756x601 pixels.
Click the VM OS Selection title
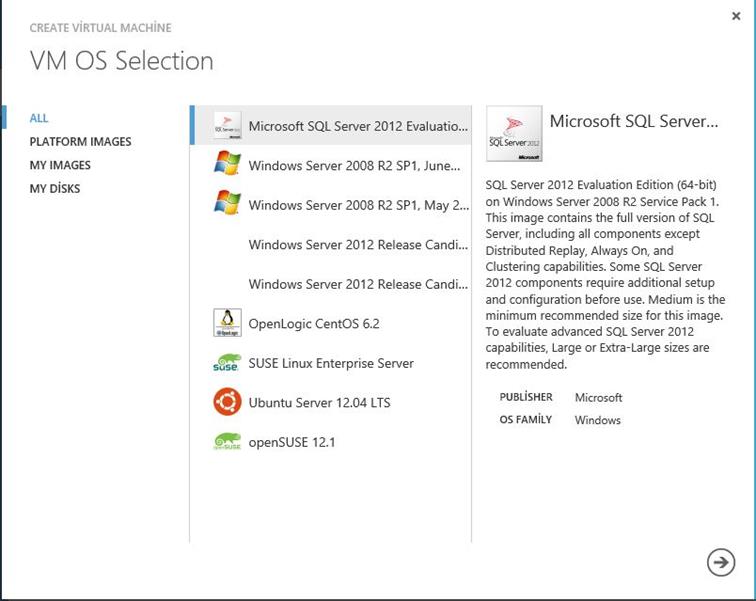coord(122,61)
